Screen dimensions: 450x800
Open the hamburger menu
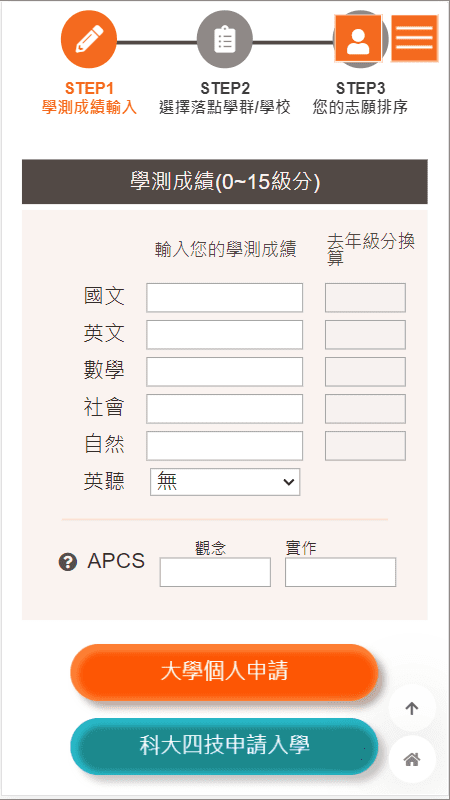(414, 38)
